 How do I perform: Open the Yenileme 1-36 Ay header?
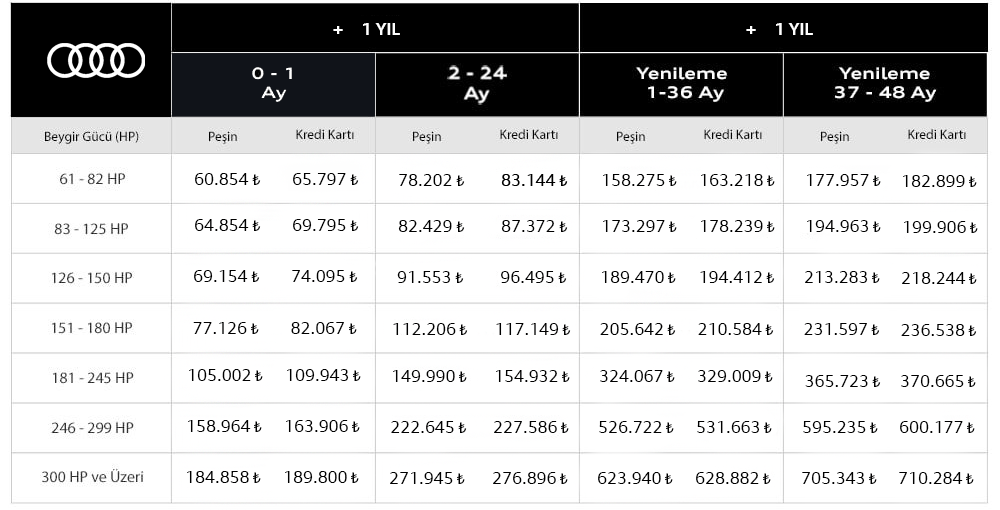[x=681, y=84]
